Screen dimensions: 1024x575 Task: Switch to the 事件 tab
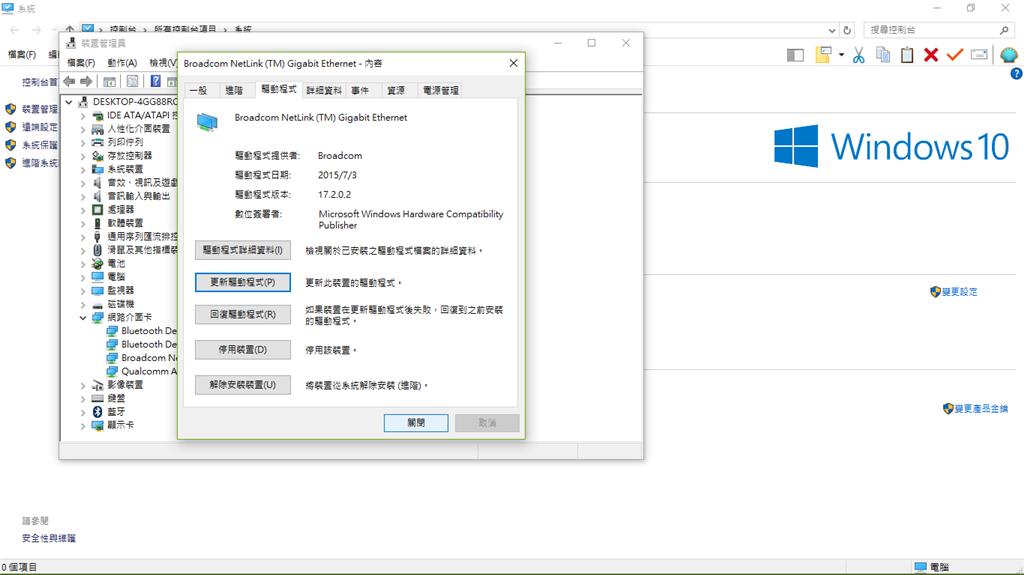coord(360,91)
